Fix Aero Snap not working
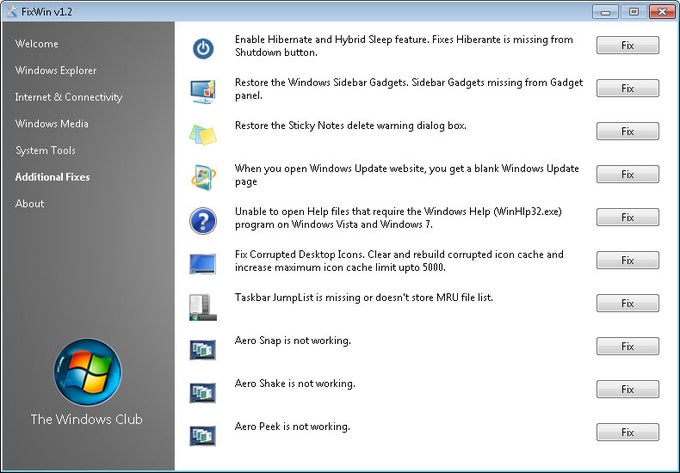 [628, 346]
